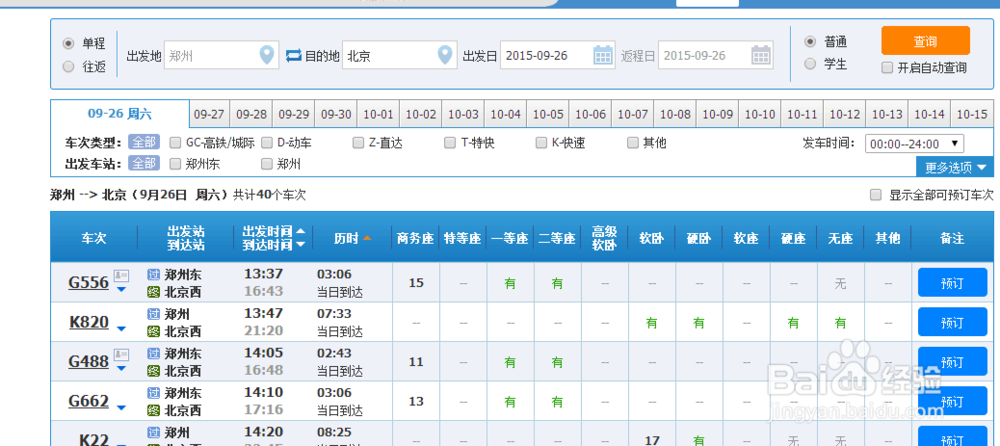This screenshot has height=446, width=1000.
Task: Expand G556 train stop details arrow
Action: (x=121, y=290)
